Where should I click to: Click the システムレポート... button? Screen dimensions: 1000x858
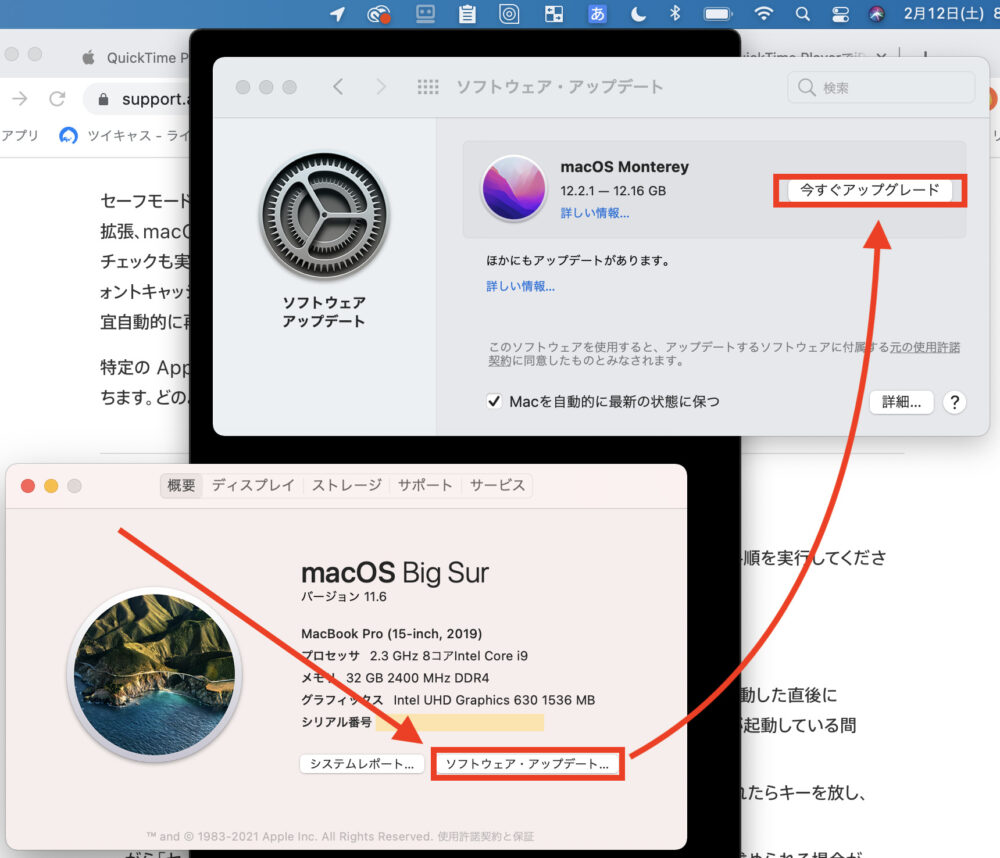tap(362, 764)
